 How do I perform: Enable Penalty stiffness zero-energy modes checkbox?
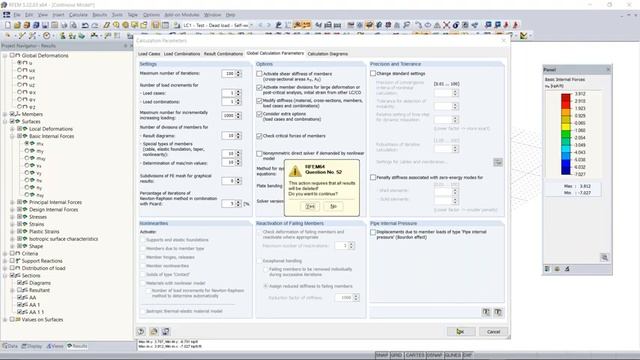coord(373,178)
